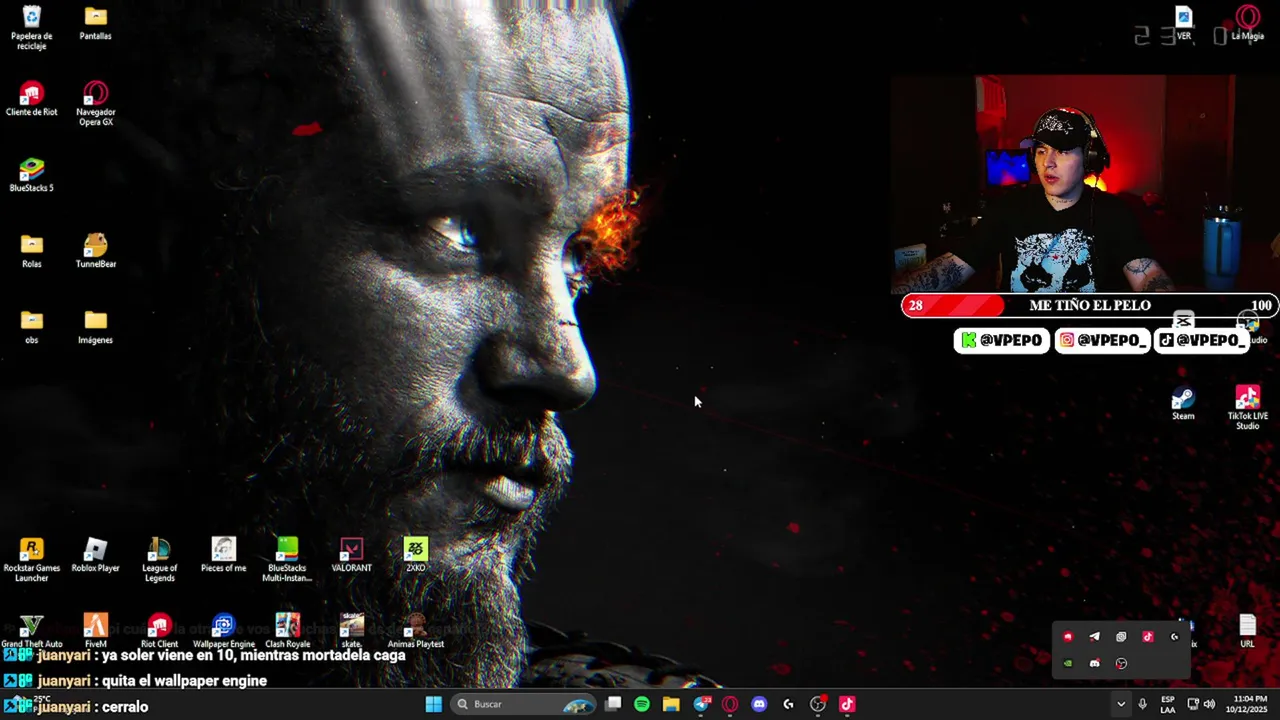1280x720 pixels.
Task: Select Grand Theft Auto desktop icon
Action: [31, 631]
